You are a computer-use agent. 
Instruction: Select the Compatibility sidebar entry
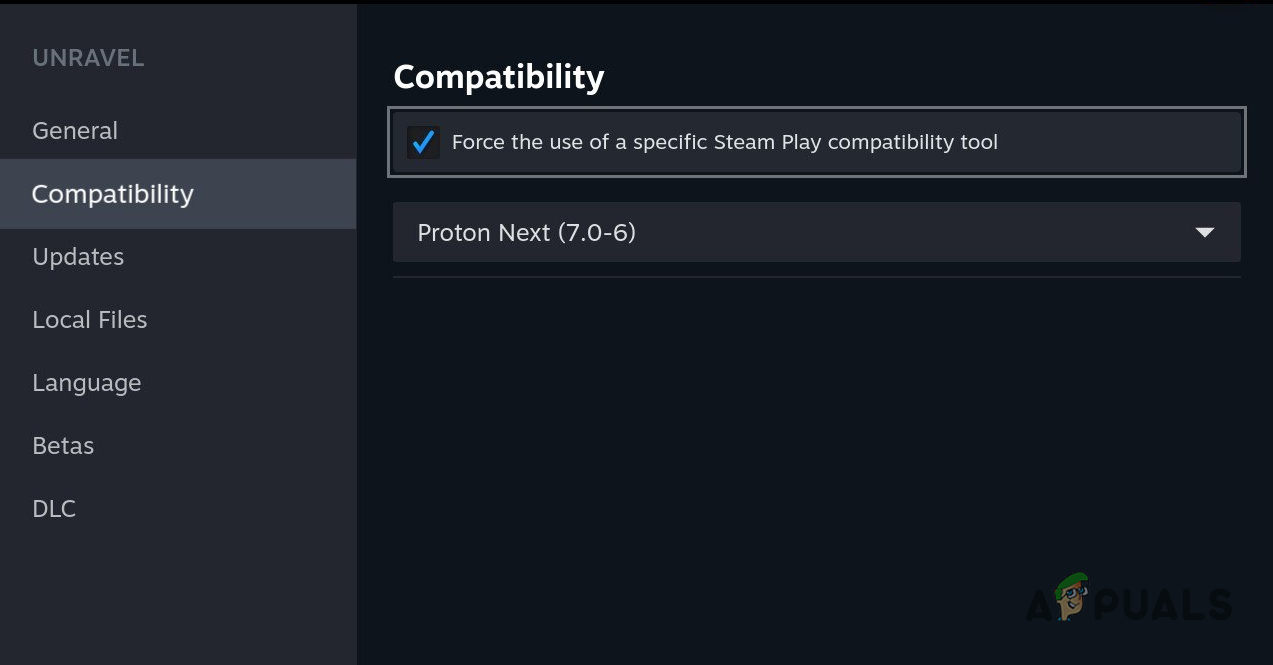tap(112, 193)
